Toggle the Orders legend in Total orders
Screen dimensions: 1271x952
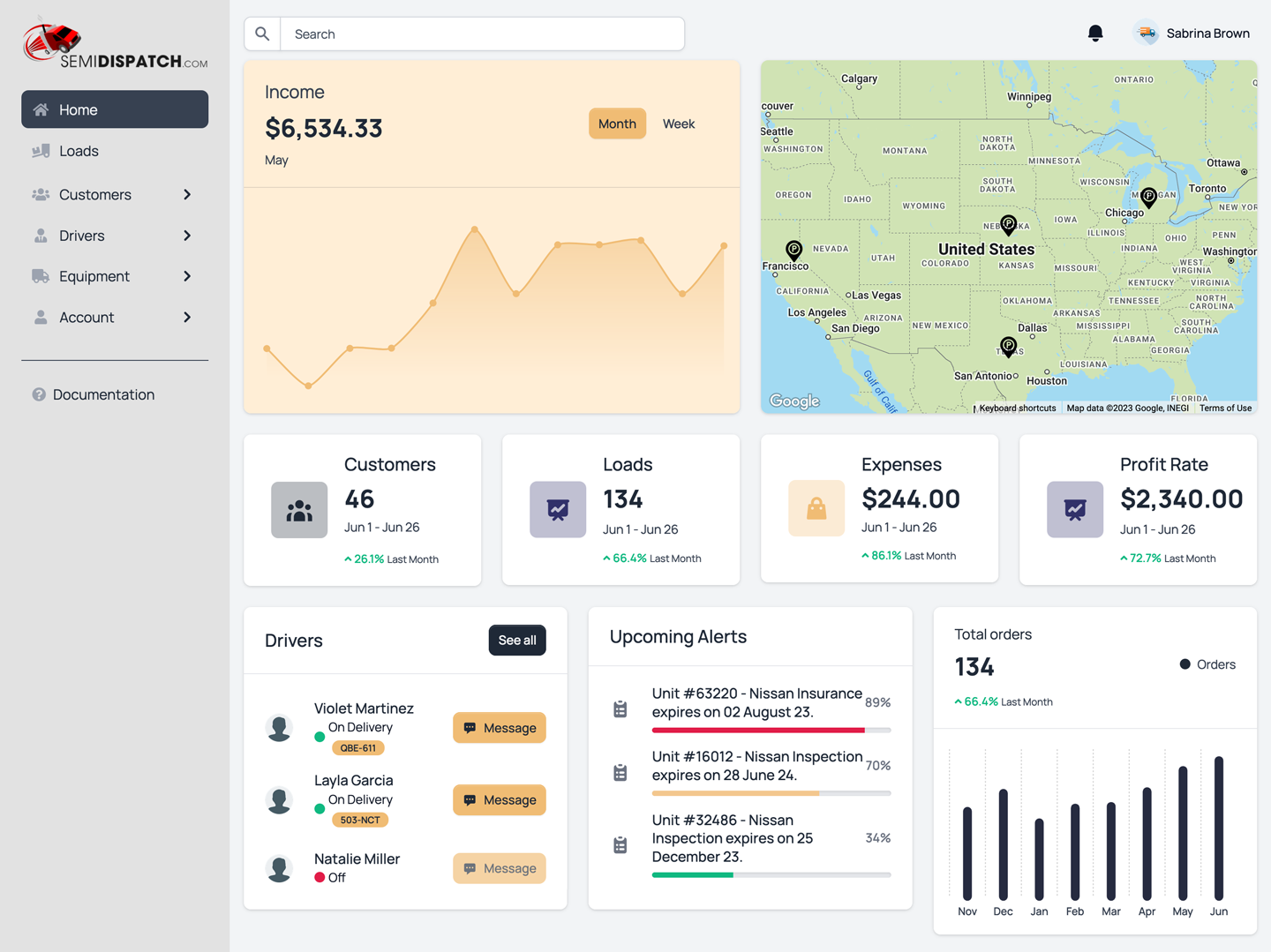coord(1207,664)
